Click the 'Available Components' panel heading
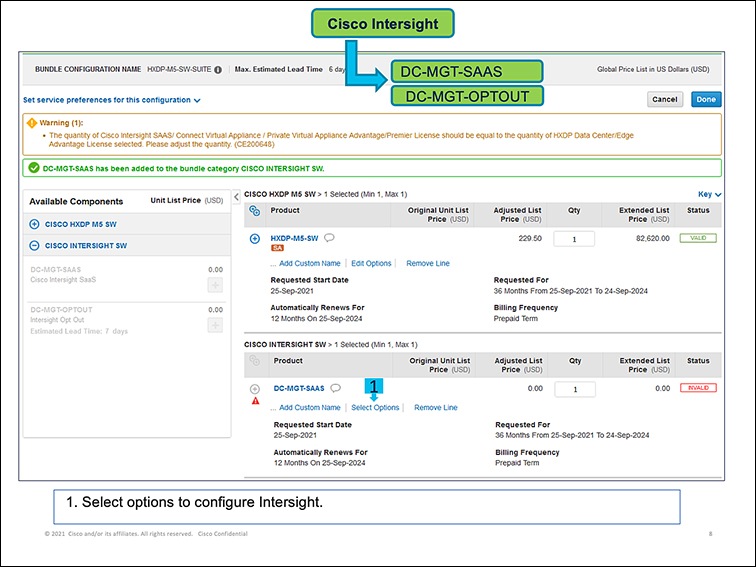Screen dimensions: 756x567 click(76, 202)
